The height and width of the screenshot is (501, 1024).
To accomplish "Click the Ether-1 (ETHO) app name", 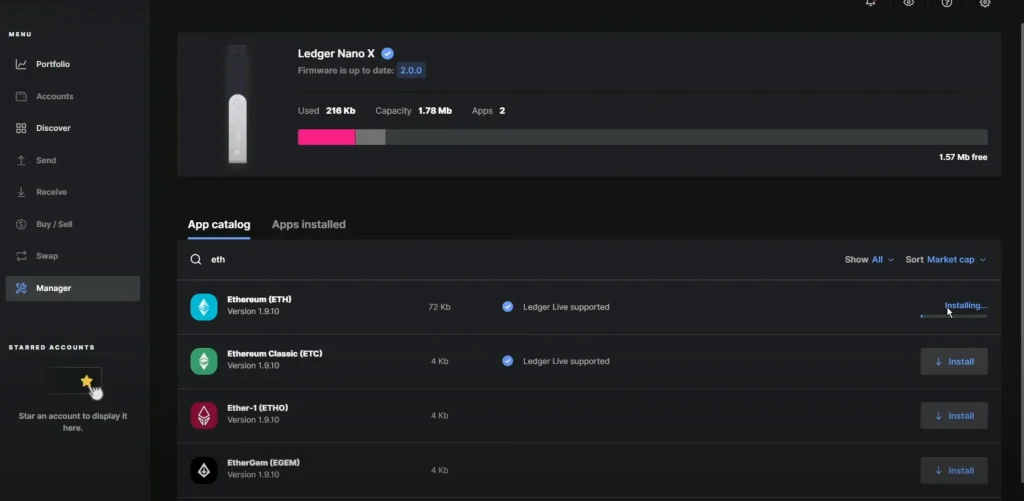I will click(257, 408).
